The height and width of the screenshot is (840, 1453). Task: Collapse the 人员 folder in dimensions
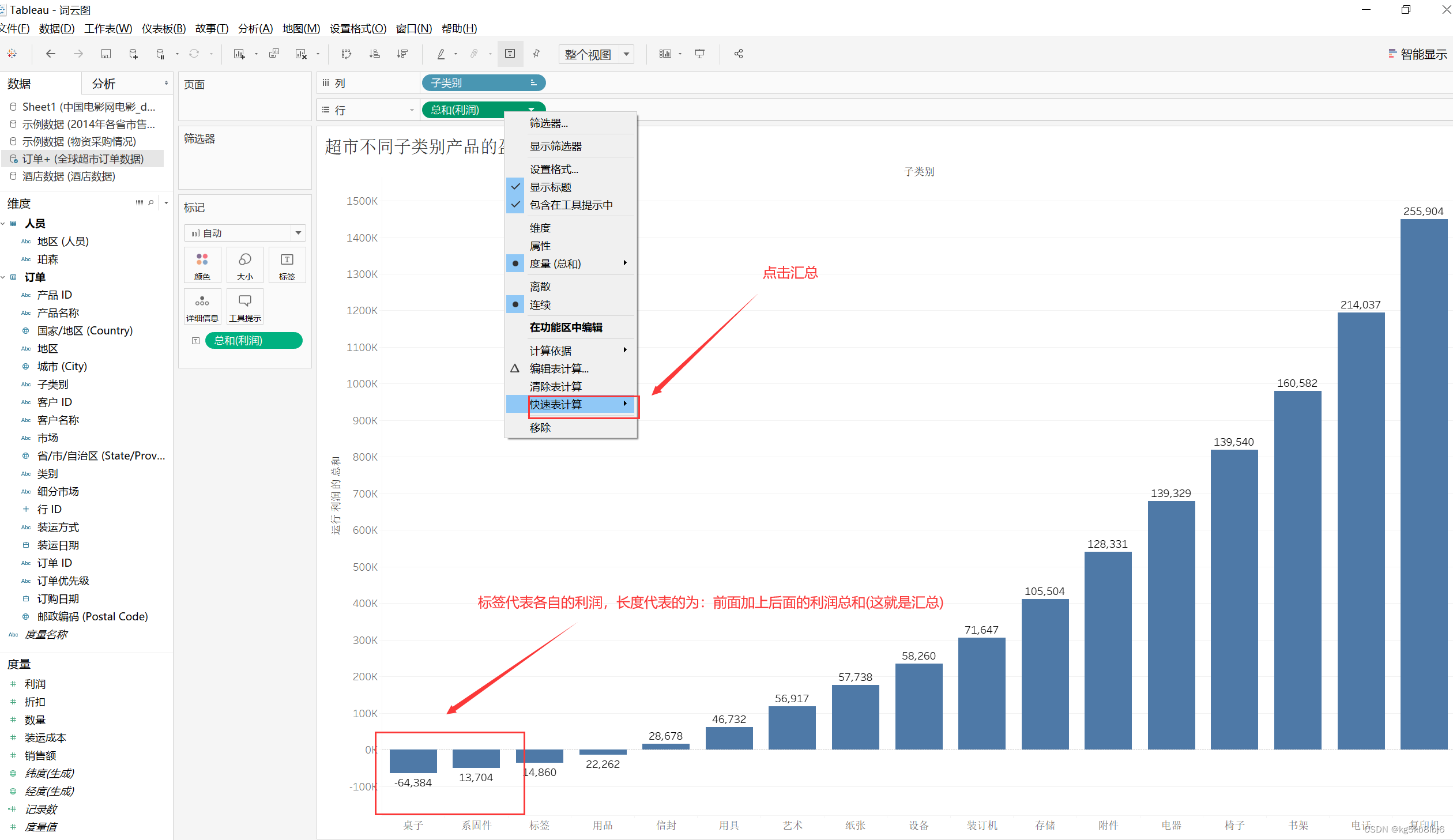tap(3, 224)
